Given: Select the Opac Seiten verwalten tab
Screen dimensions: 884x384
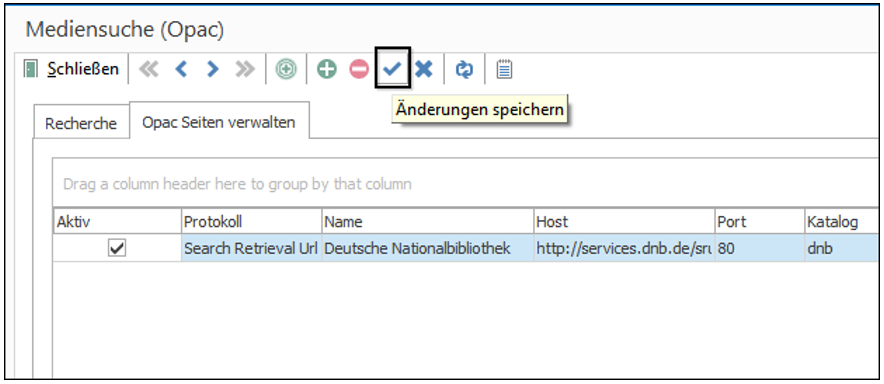Looking at the screenshot, I should tap(219, 122).
